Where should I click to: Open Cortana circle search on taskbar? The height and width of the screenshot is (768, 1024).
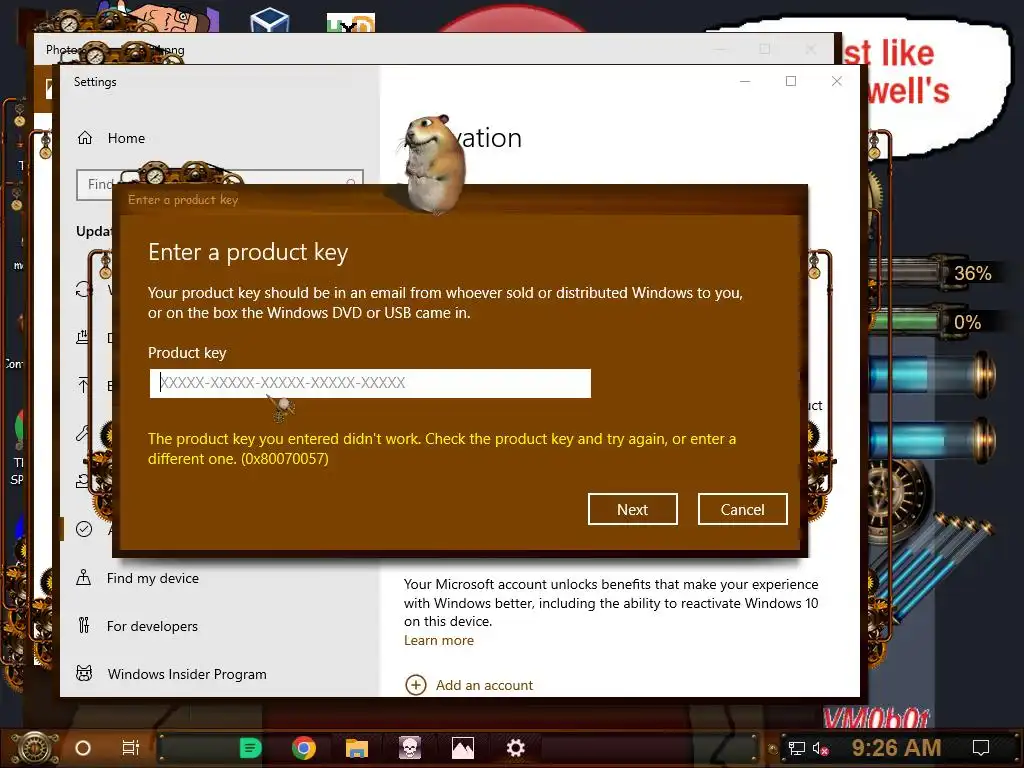(83, 748)
